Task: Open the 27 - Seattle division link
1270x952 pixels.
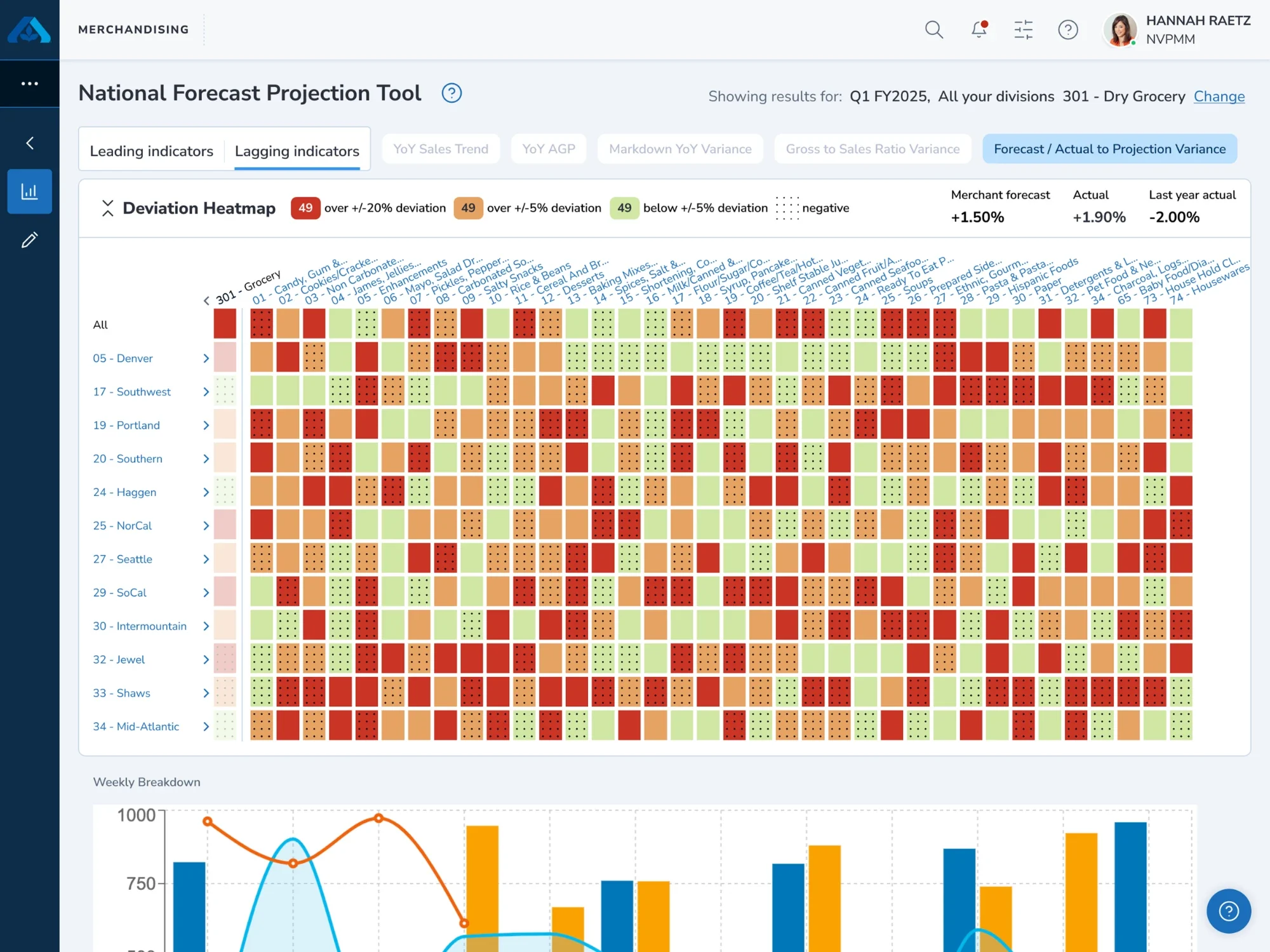Action: pos(123,559)
